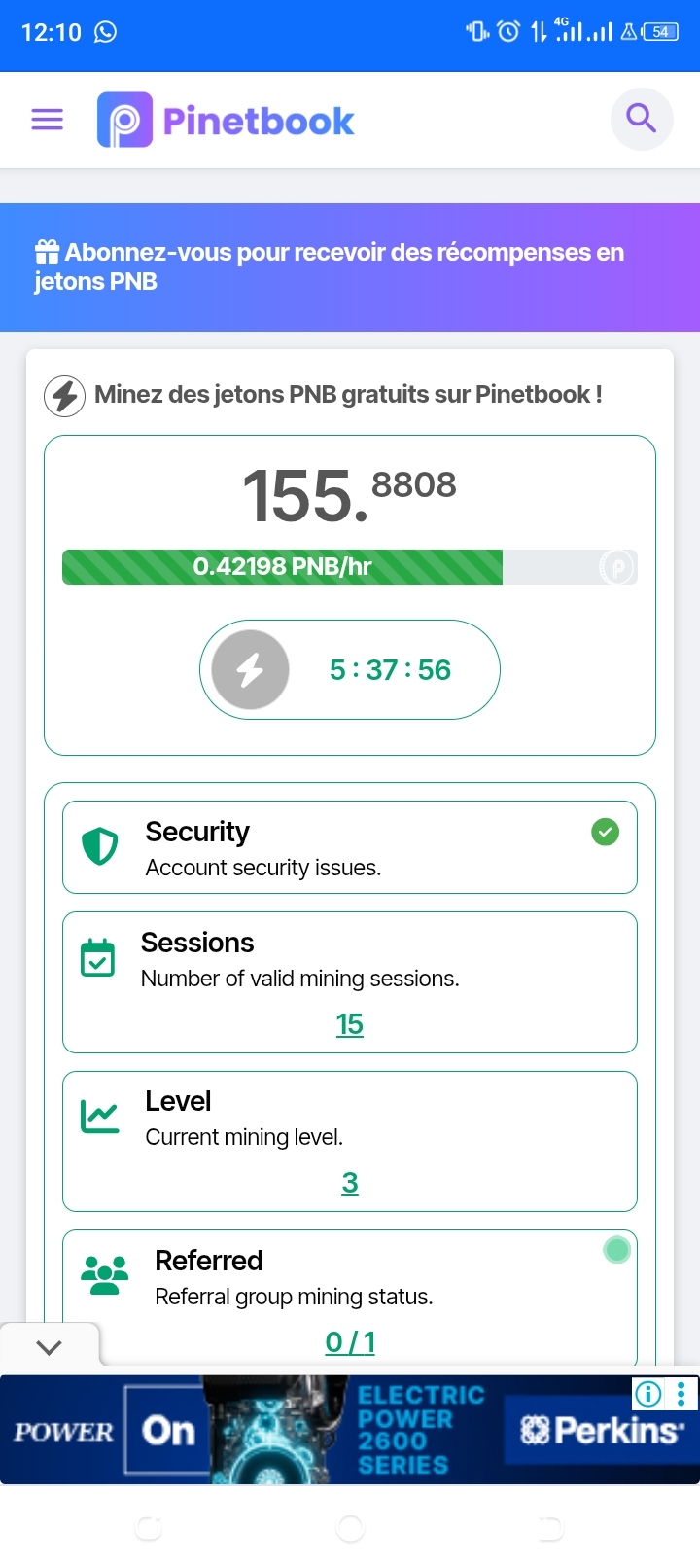
Task: Click the green Security checkmark indicator
Action: point(606,832)
